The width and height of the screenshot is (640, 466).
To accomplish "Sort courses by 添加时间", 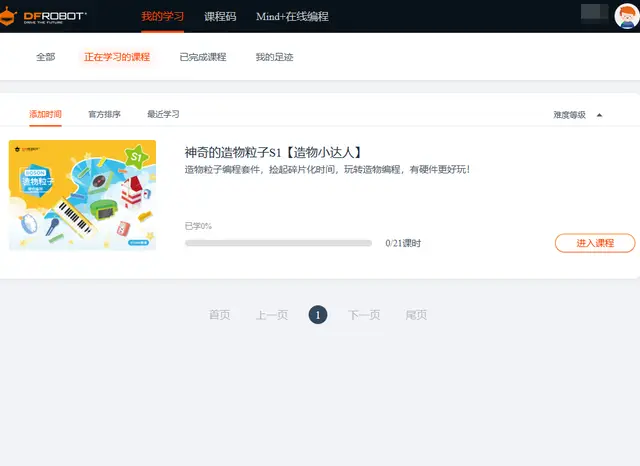I will pos(45,114).
